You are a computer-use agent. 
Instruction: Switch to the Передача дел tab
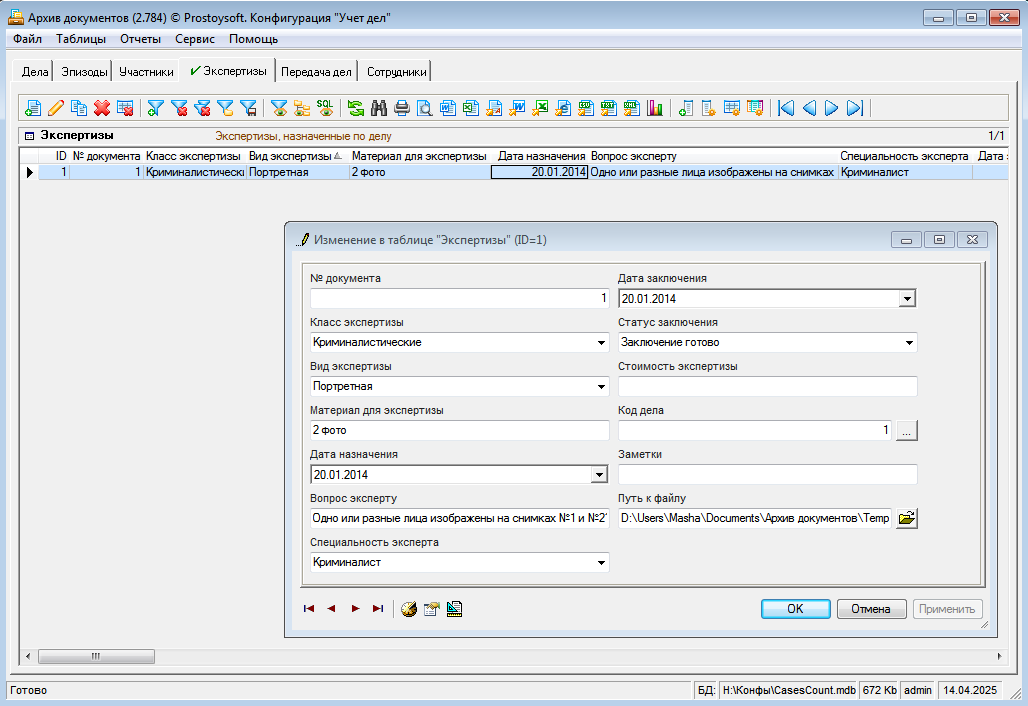(316, 72)
